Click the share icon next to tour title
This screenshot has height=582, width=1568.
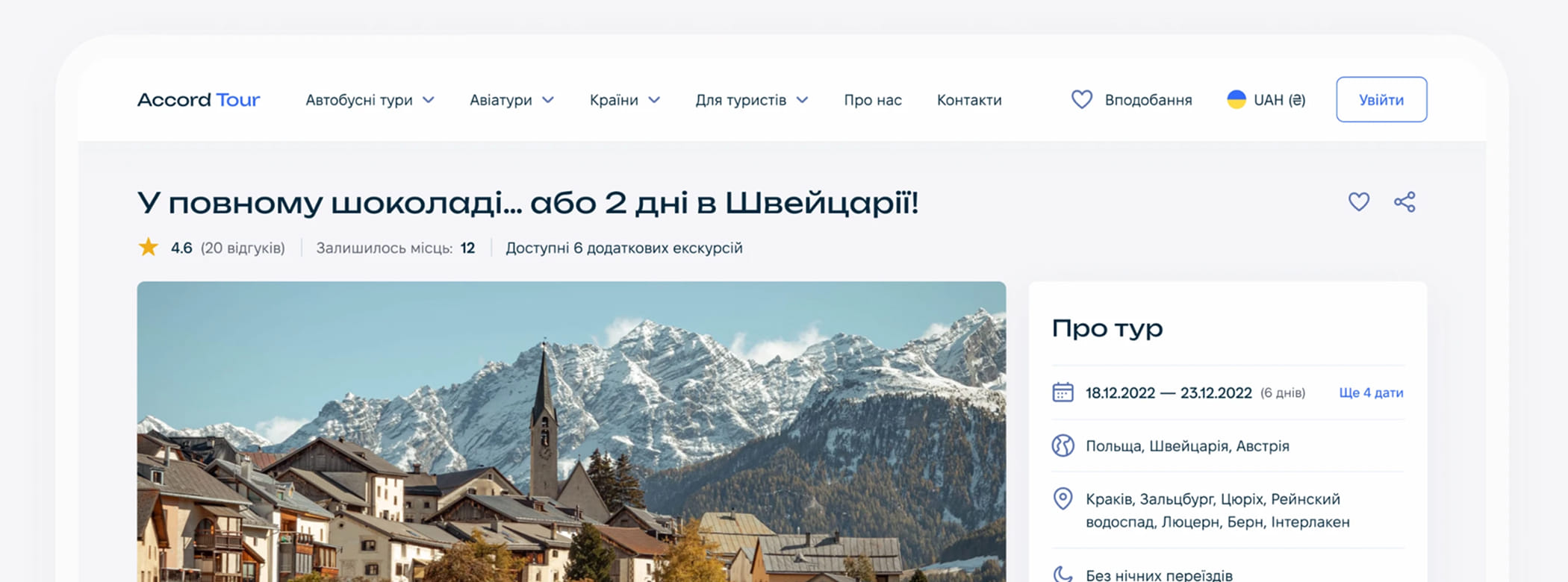coord(1404,201)
